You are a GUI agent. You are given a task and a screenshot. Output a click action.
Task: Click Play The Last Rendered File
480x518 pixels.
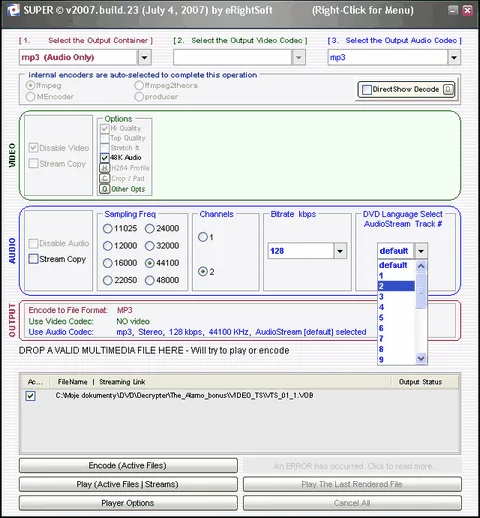click(352, 484)
